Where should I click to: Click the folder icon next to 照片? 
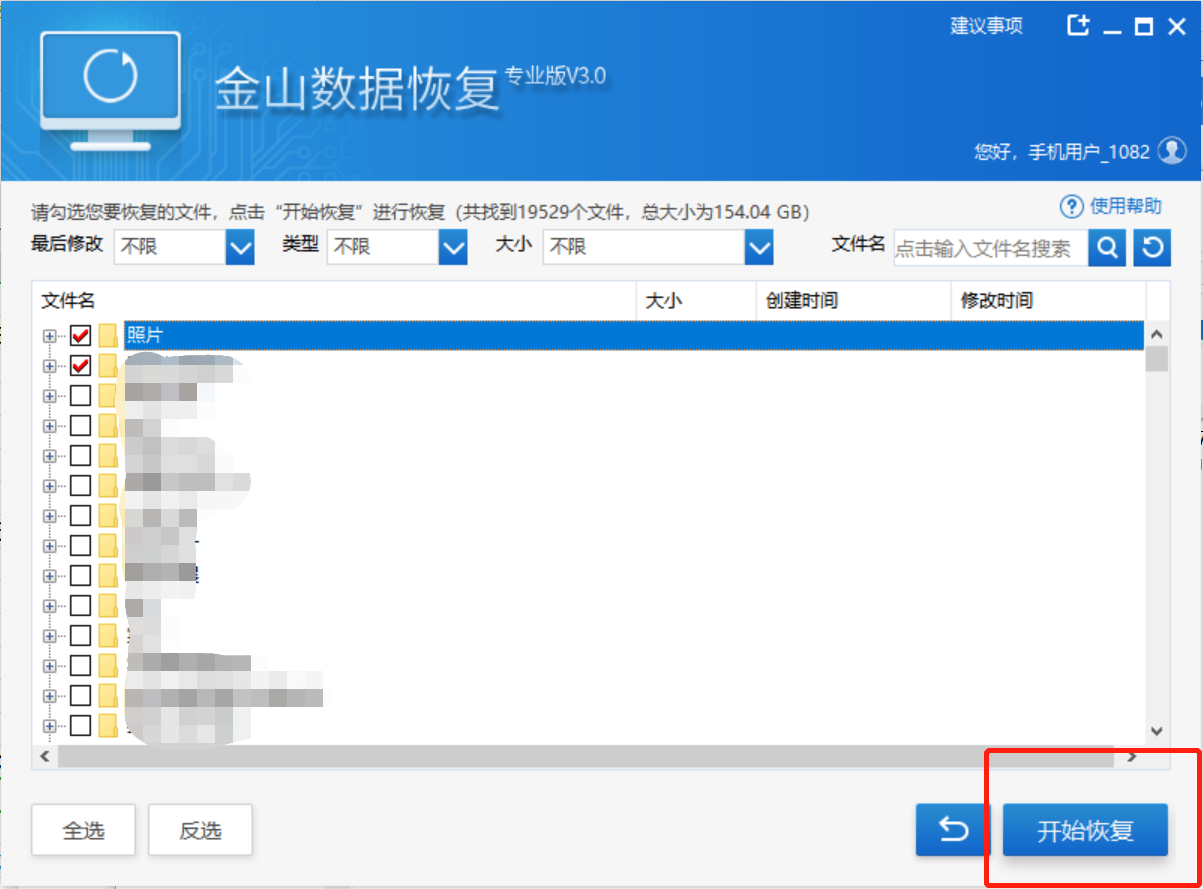click(x=110, y=335)
